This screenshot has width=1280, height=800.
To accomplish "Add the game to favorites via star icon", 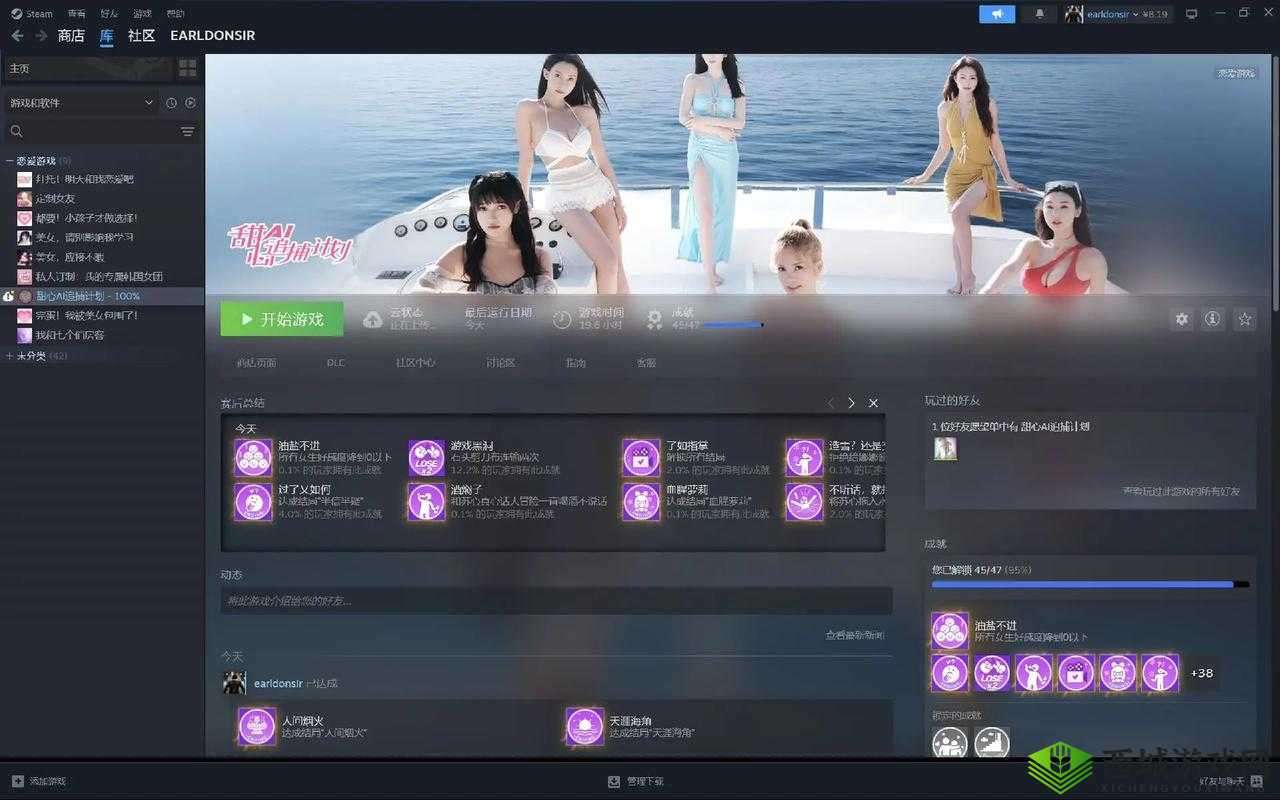I will (x=1244, y=318).
